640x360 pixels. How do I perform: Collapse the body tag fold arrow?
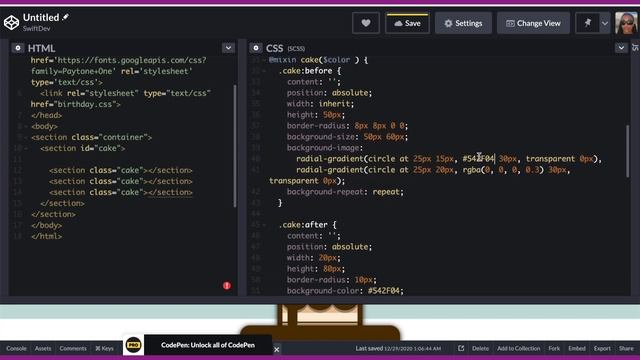26,127
